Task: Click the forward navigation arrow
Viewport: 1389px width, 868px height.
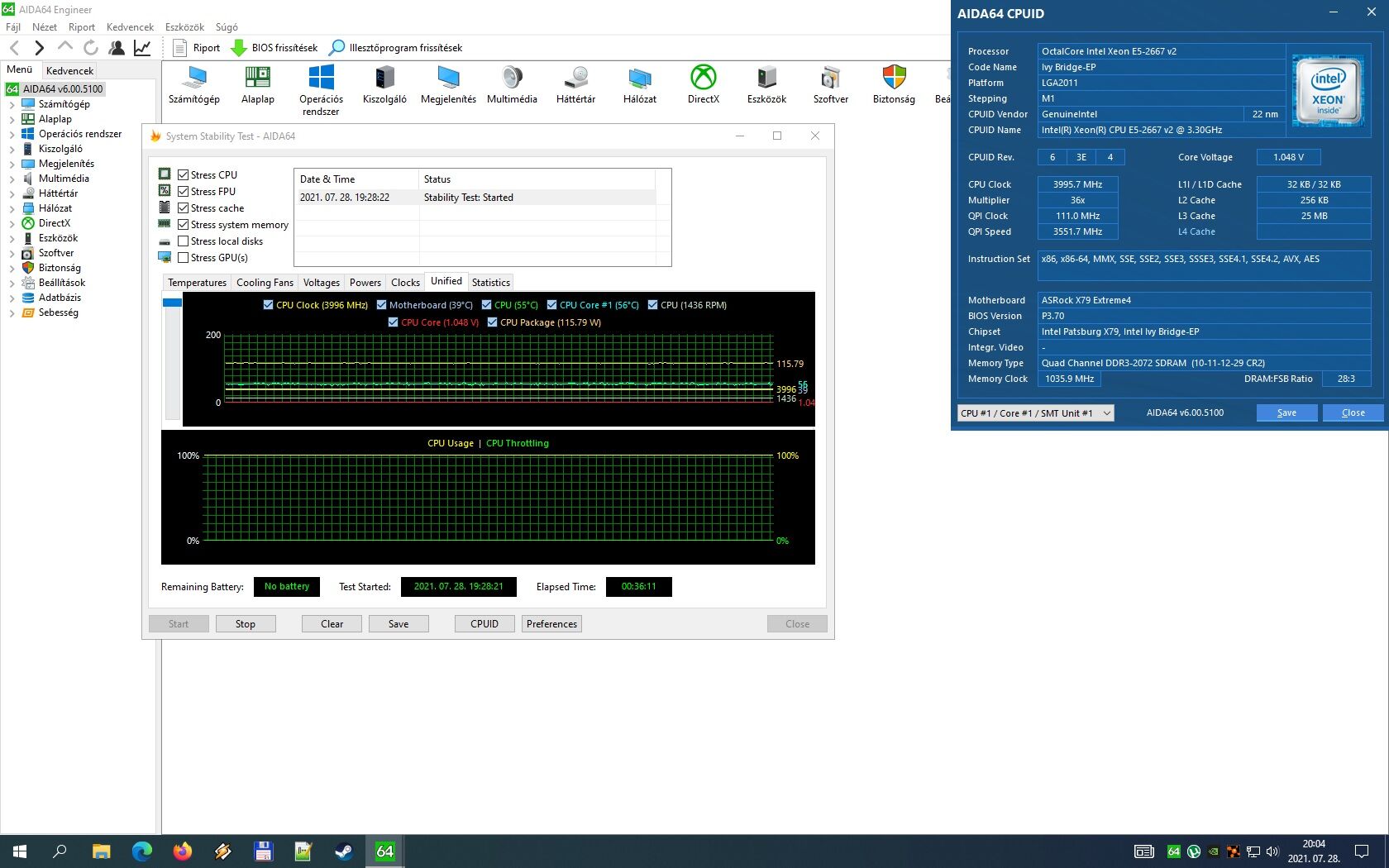Action: 39,48
